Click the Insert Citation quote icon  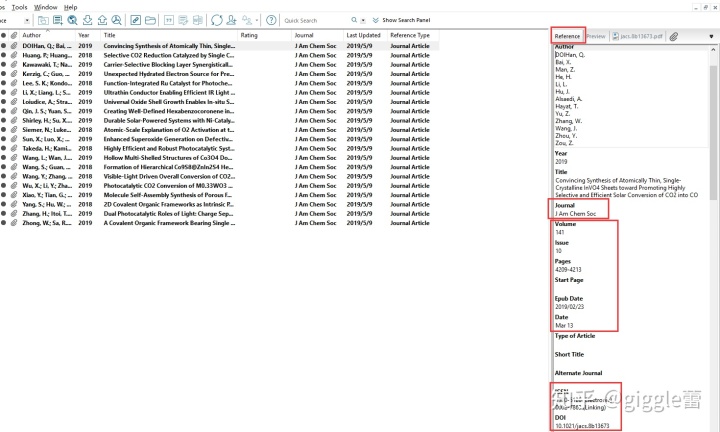pyautogui.click(x=169, y=20)
